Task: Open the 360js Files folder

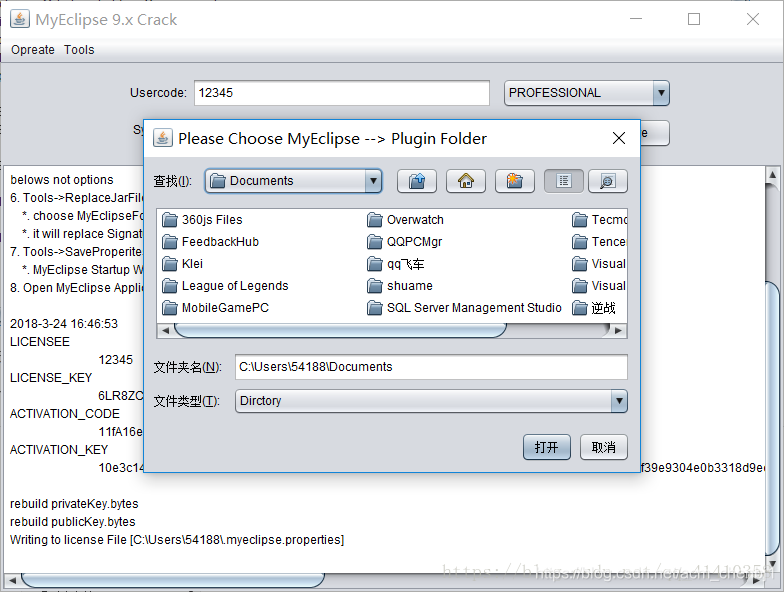Action: tap(202, 220)
